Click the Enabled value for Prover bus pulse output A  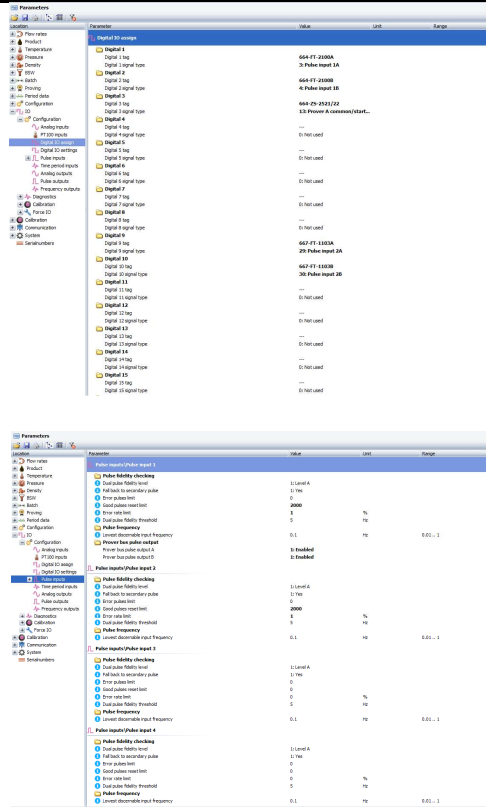[302, 550]
